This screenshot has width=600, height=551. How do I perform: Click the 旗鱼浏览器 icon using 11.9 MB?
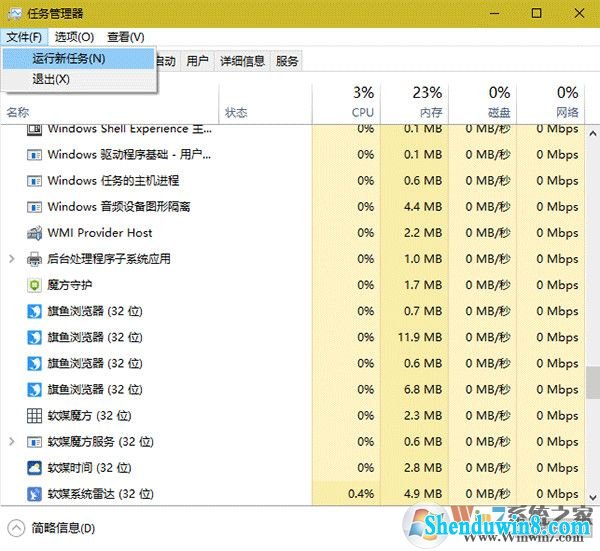coord(34,337)
